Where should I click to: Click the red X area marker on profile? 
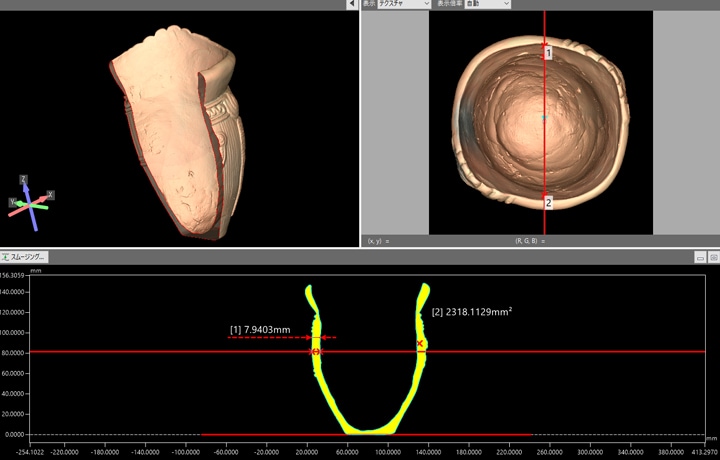[420, 344]
